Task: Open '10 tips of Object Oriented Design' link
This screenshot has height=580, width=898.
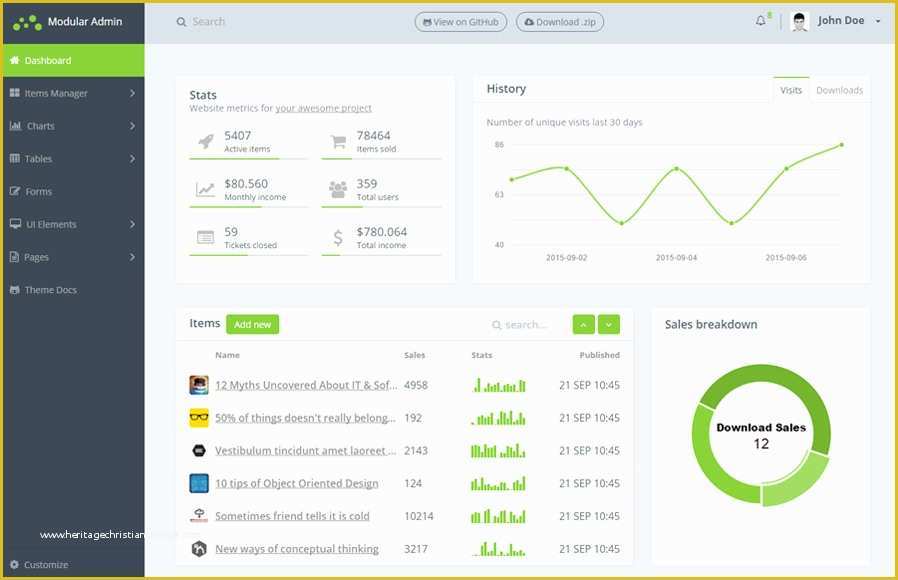Action: point(297,484)
